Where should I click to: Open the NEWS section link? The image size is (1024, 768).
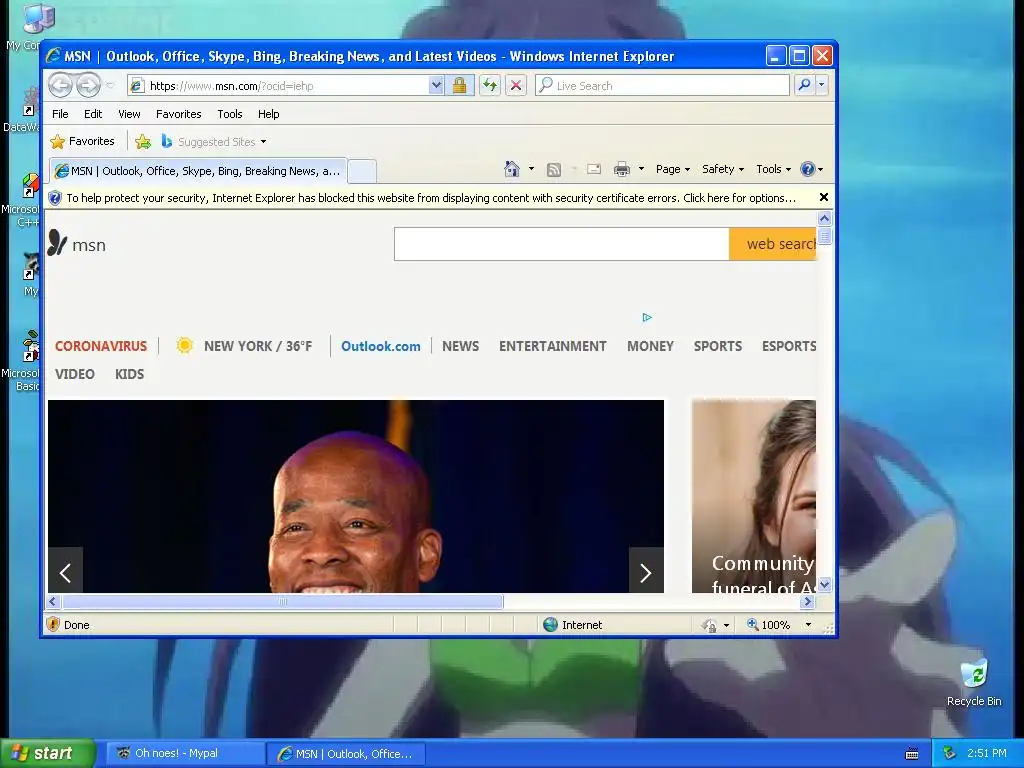[460, 346]
